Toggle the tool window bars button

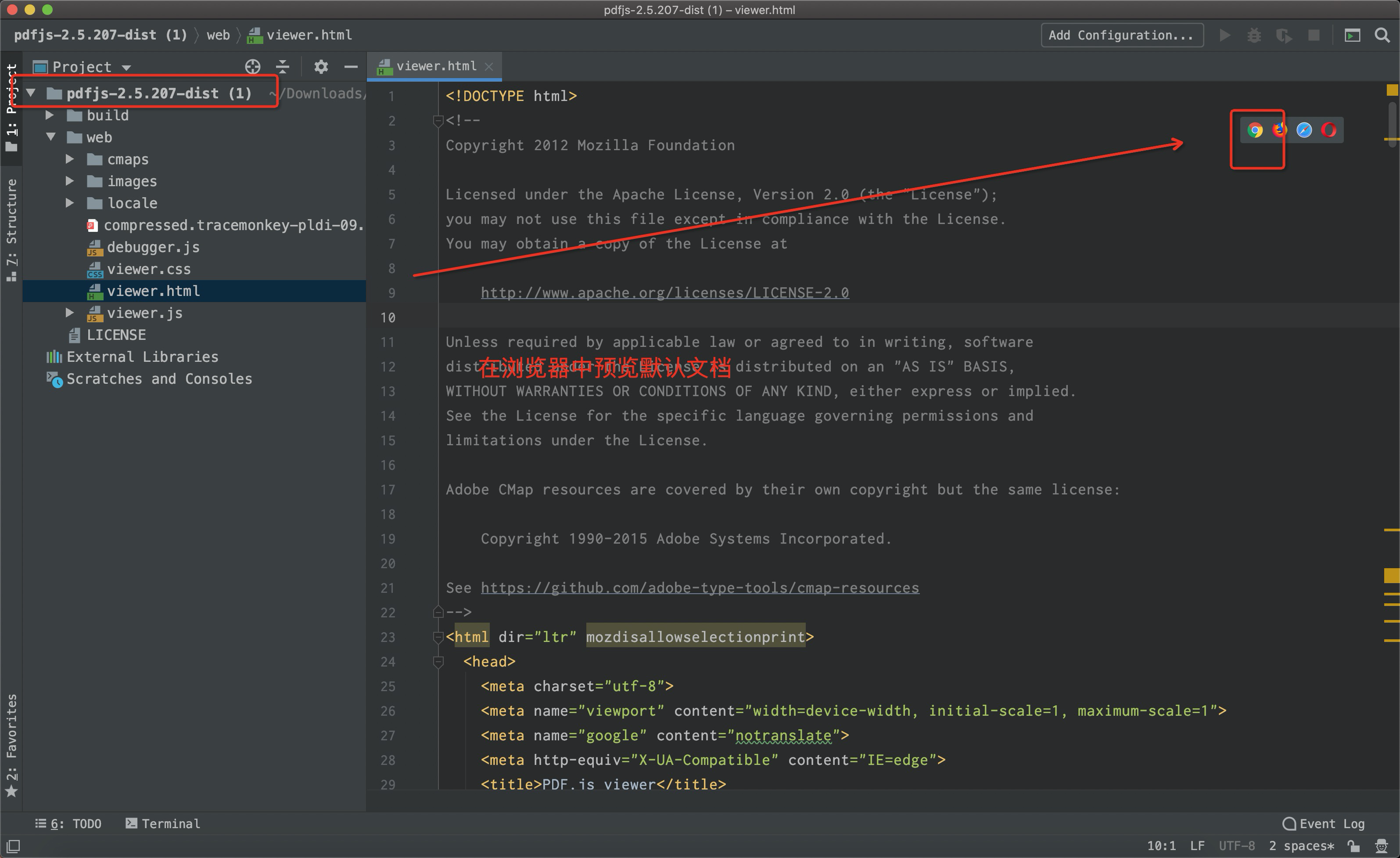14,846
